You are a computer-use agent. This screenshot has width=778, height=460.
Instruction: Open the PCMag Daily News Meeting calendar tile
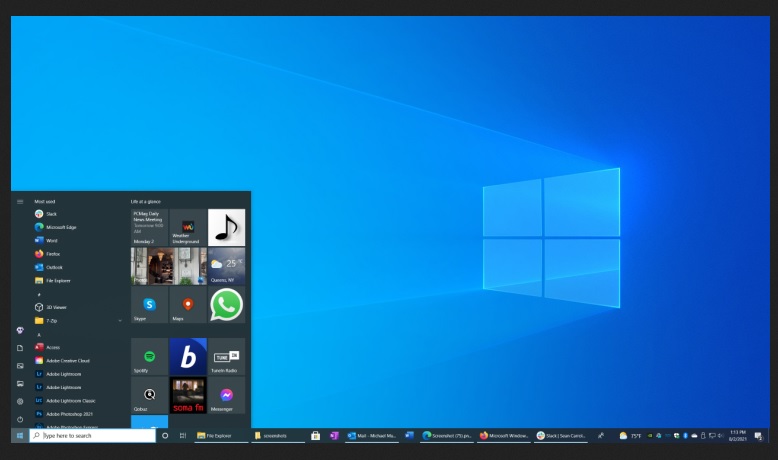point(149,227)
